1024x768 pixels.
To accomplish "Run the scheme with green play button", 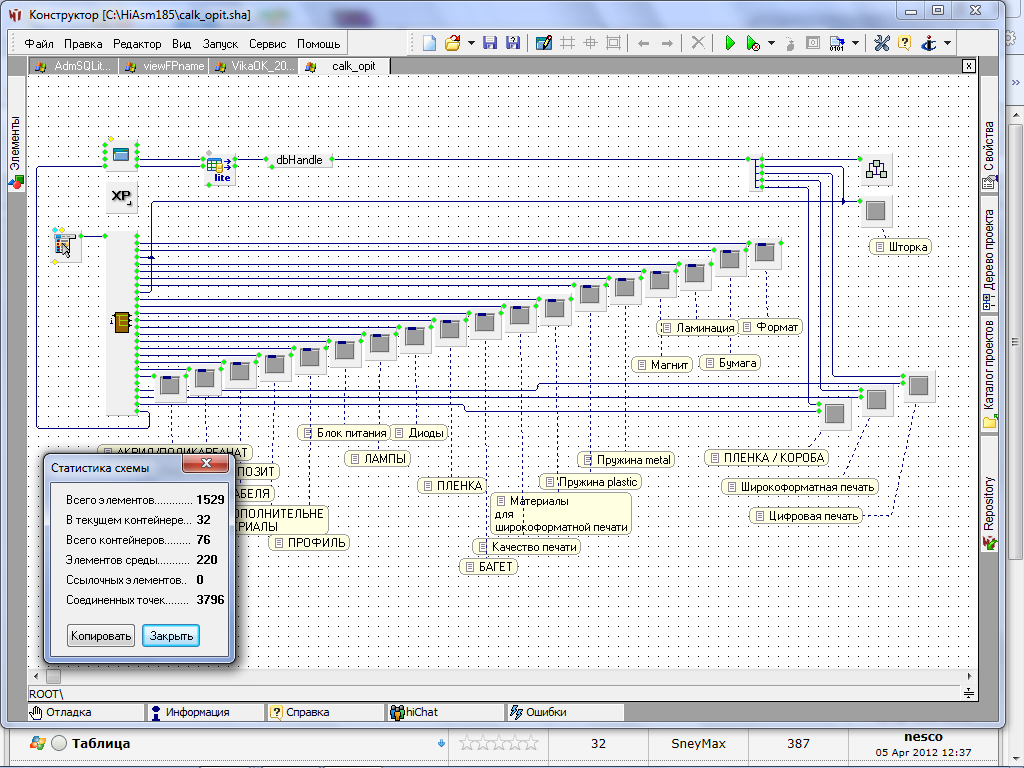I will coord(730,43).
